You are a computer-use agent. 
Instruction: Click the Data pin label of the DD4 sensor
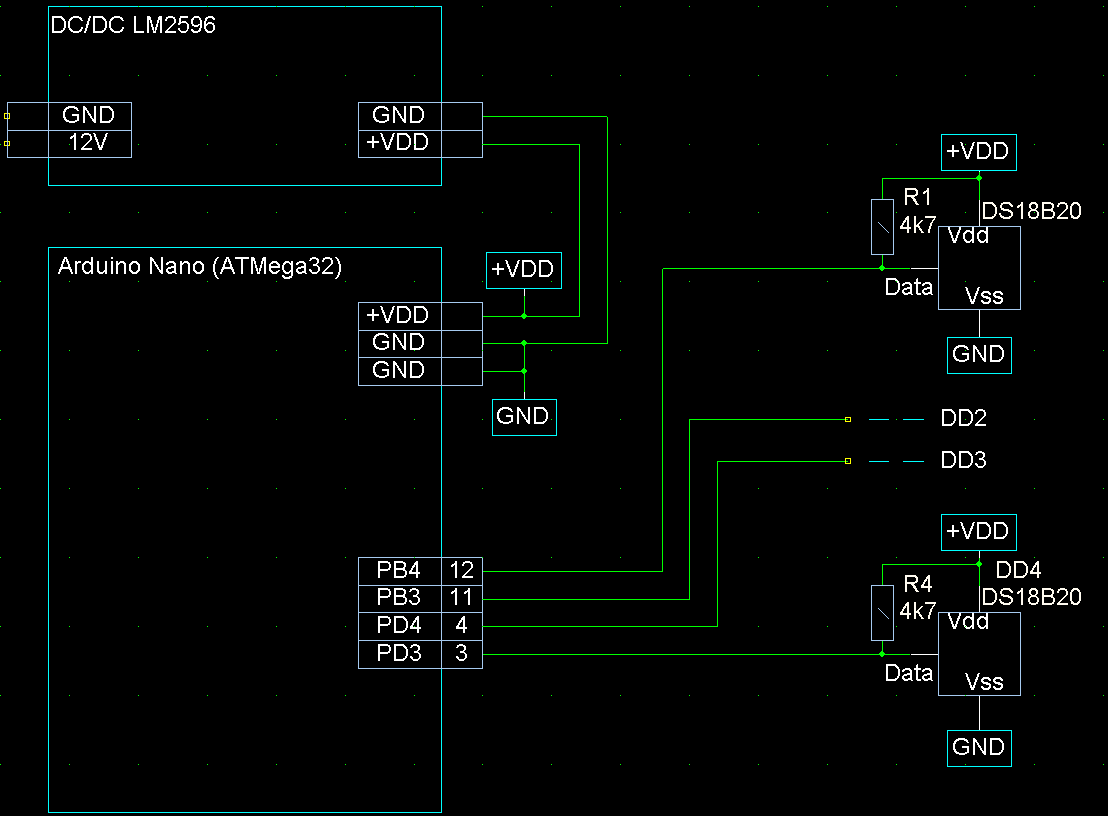click(x=908, y=674)
